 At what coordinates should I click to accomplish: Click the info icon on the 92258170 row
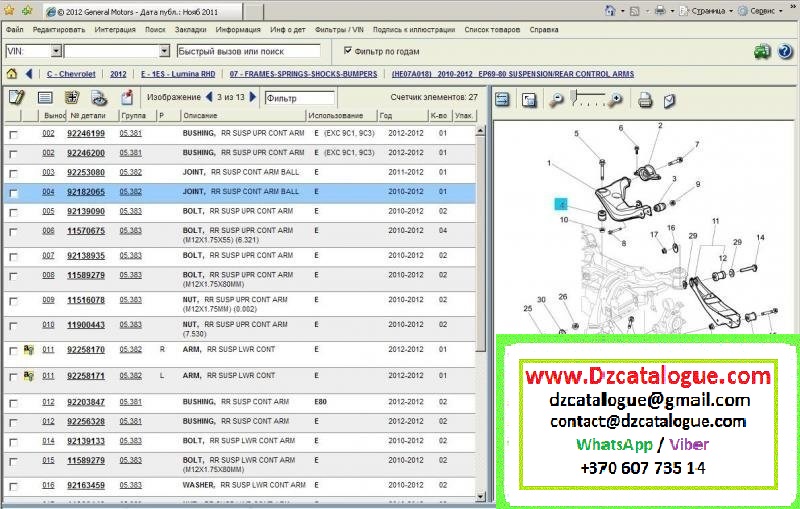[29, 350]
